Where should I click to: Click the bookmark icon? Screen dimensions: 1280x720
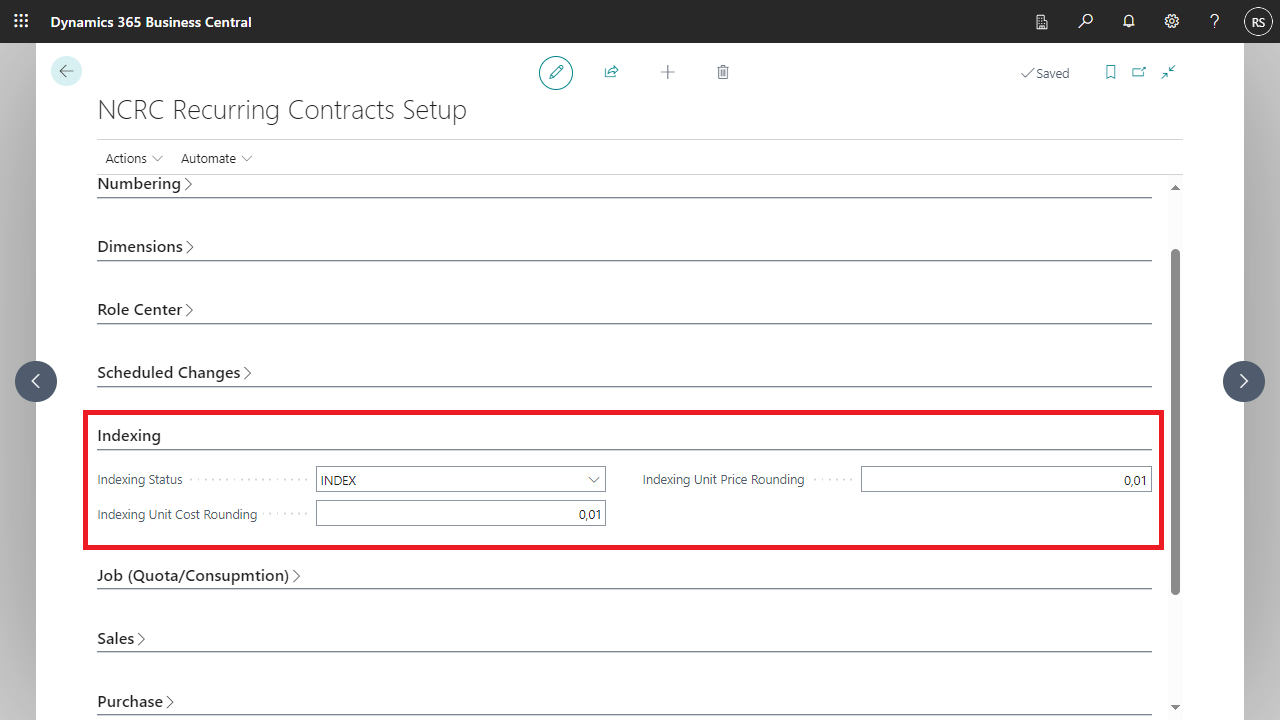(1110, 73)
